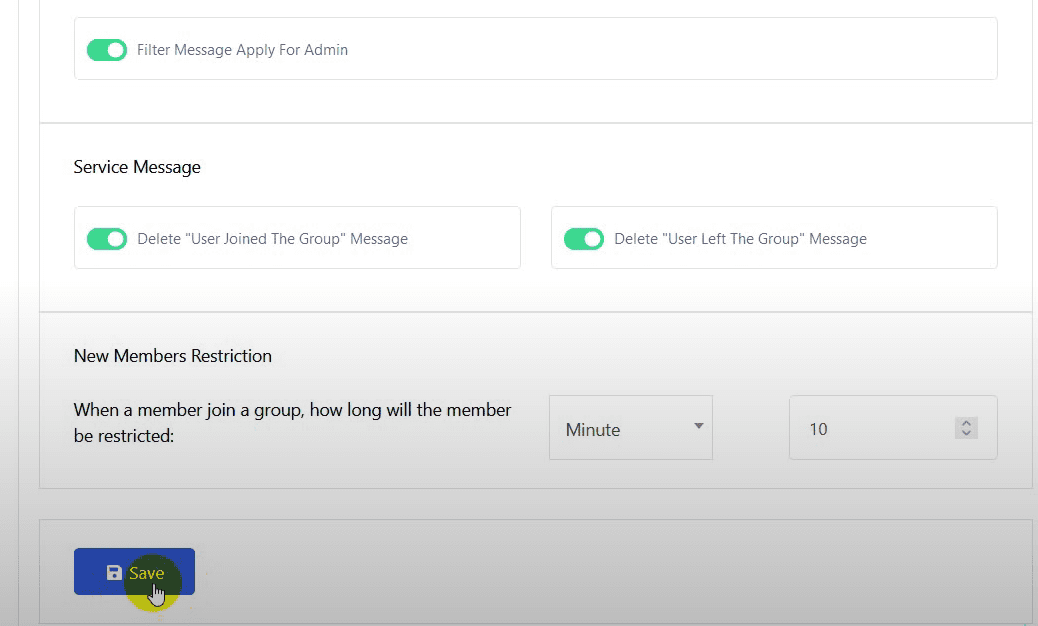
Task: Click empty area right of the Save button
Action: pos(600,572)
